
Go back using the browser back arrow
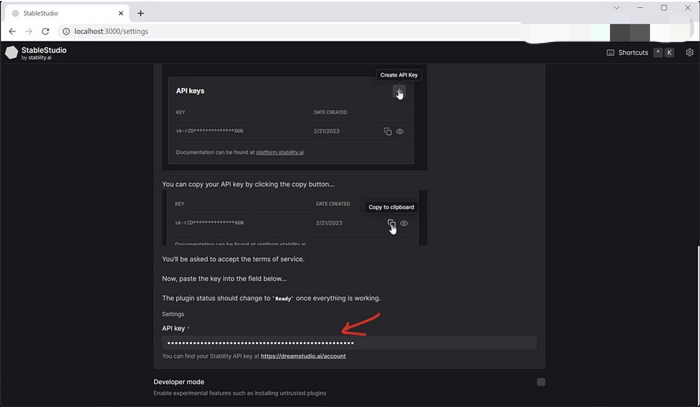click(12, 31)
